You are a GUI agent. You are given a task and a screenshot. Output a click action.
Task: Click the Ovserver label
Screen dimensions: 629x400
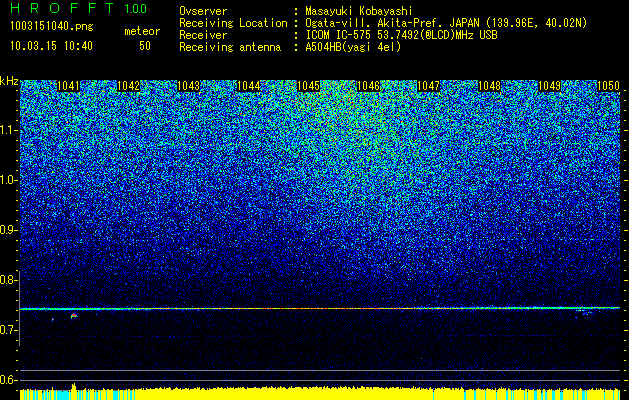(203, 11)
